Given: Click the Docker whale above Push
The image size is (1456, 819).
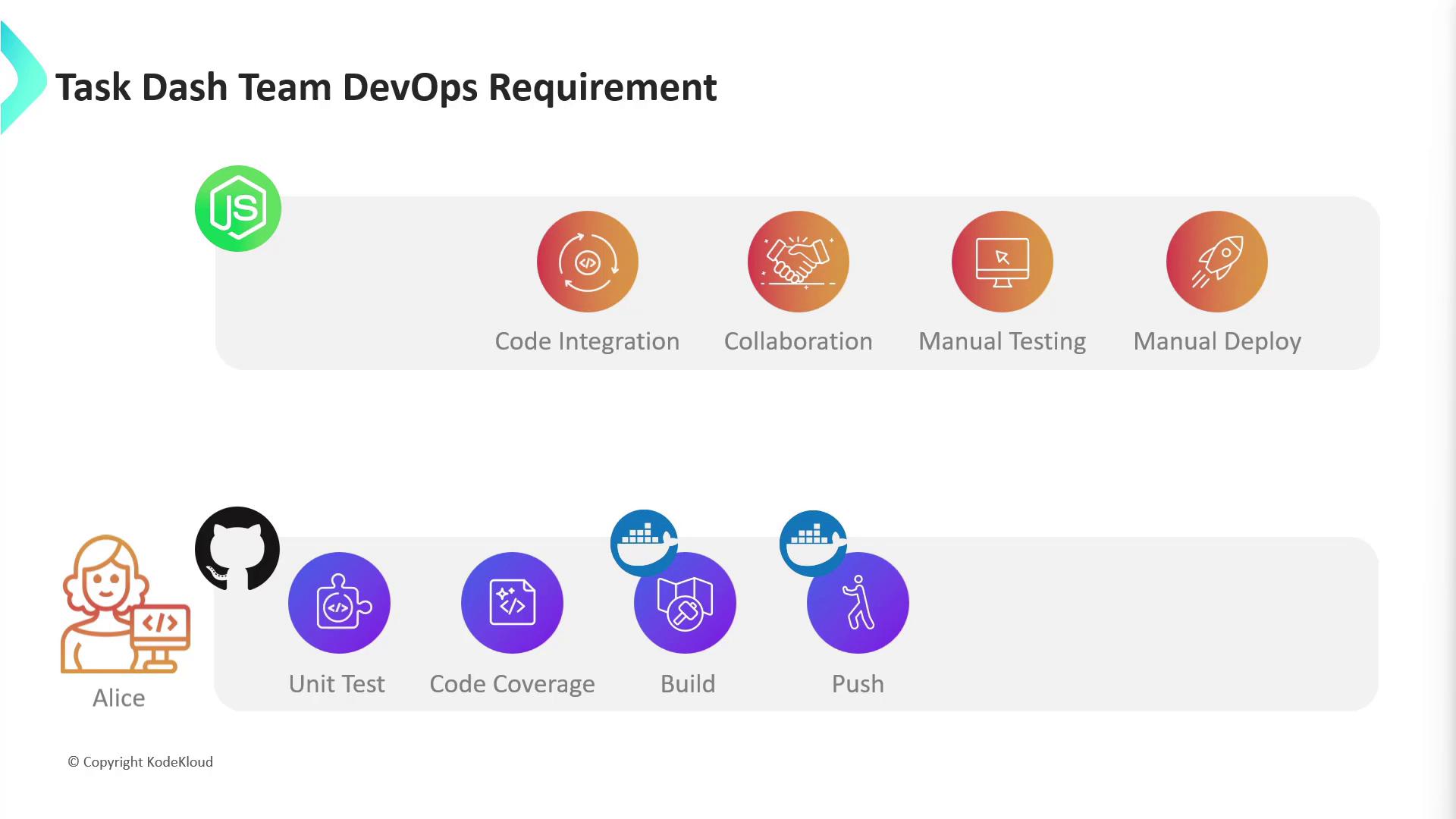Looking at the screenshot, I should pos(812,541).
